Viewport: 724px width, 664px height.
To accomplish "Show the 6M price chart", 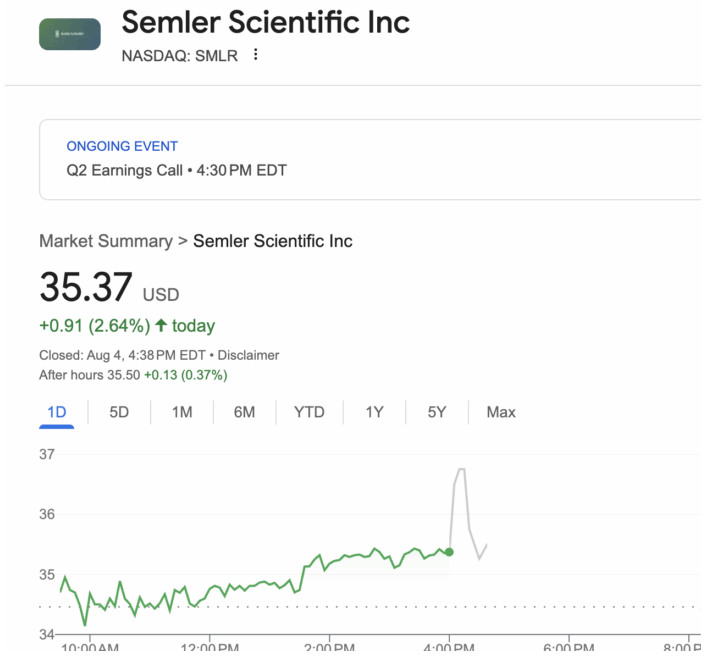I will point(244,412).
